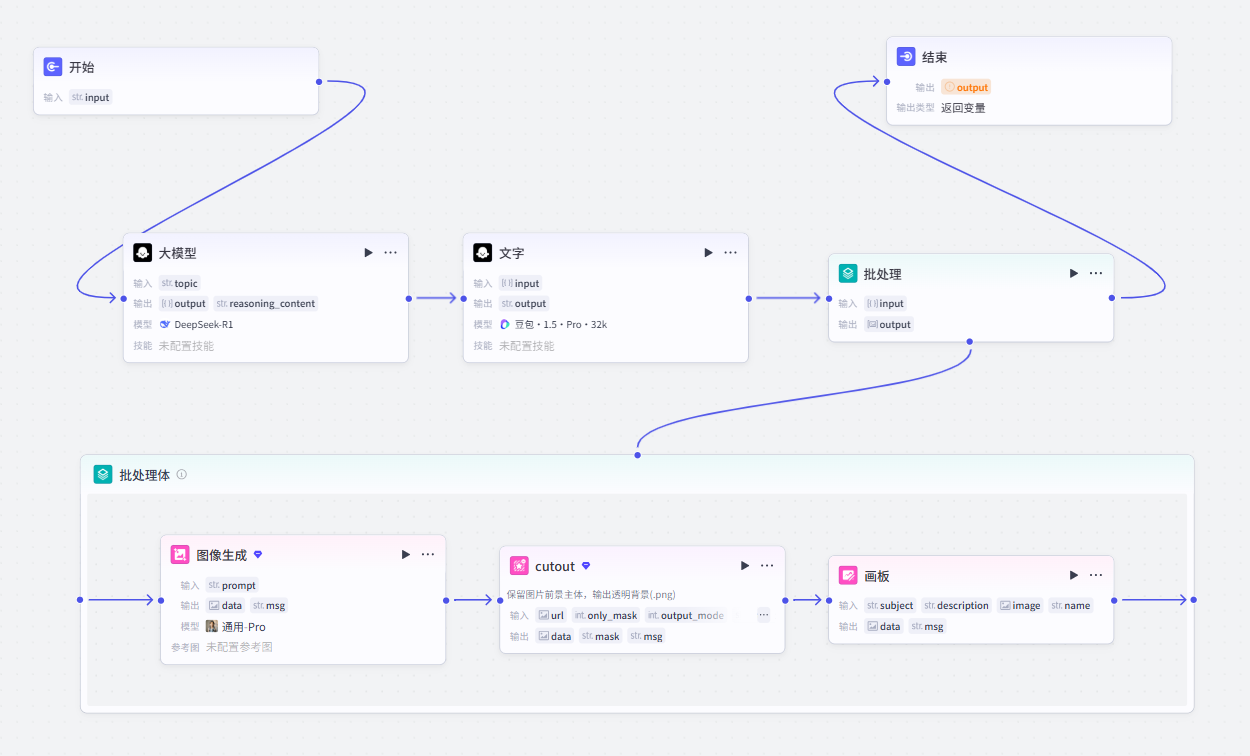Screen dimensions: 1250x756
Task: Click the 开始 node icon
Action: 53,67
